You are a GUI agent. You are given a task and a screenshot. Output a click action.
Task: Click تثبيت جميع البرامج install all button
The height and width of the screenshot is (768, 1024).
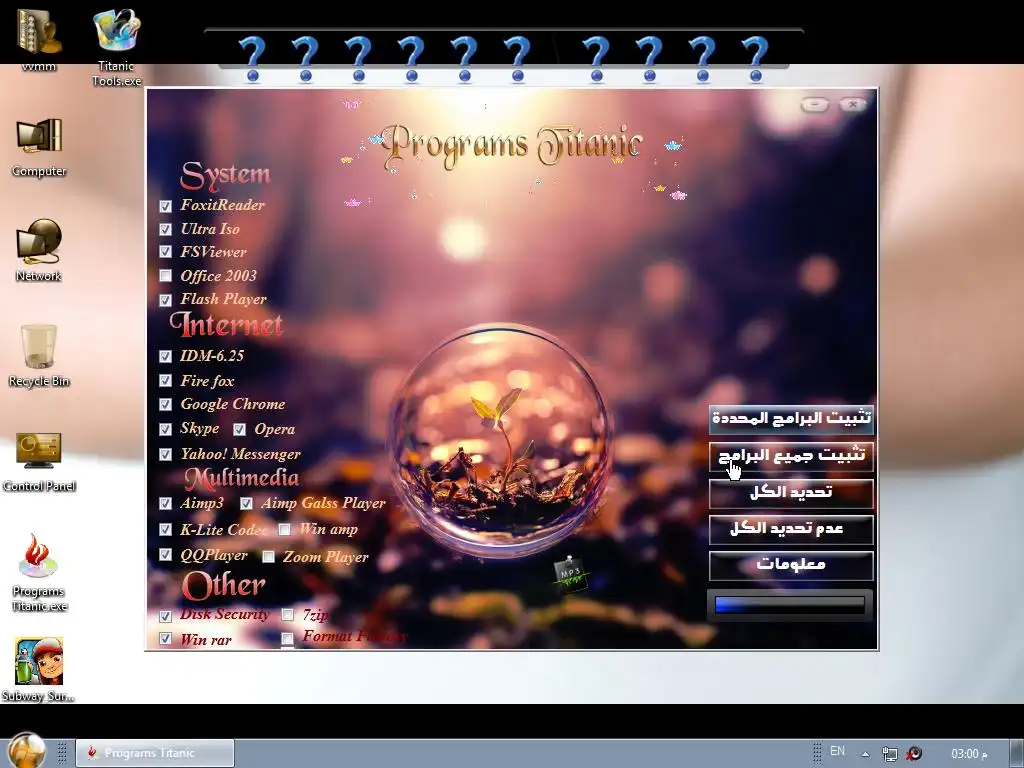[x=791, y=456]
